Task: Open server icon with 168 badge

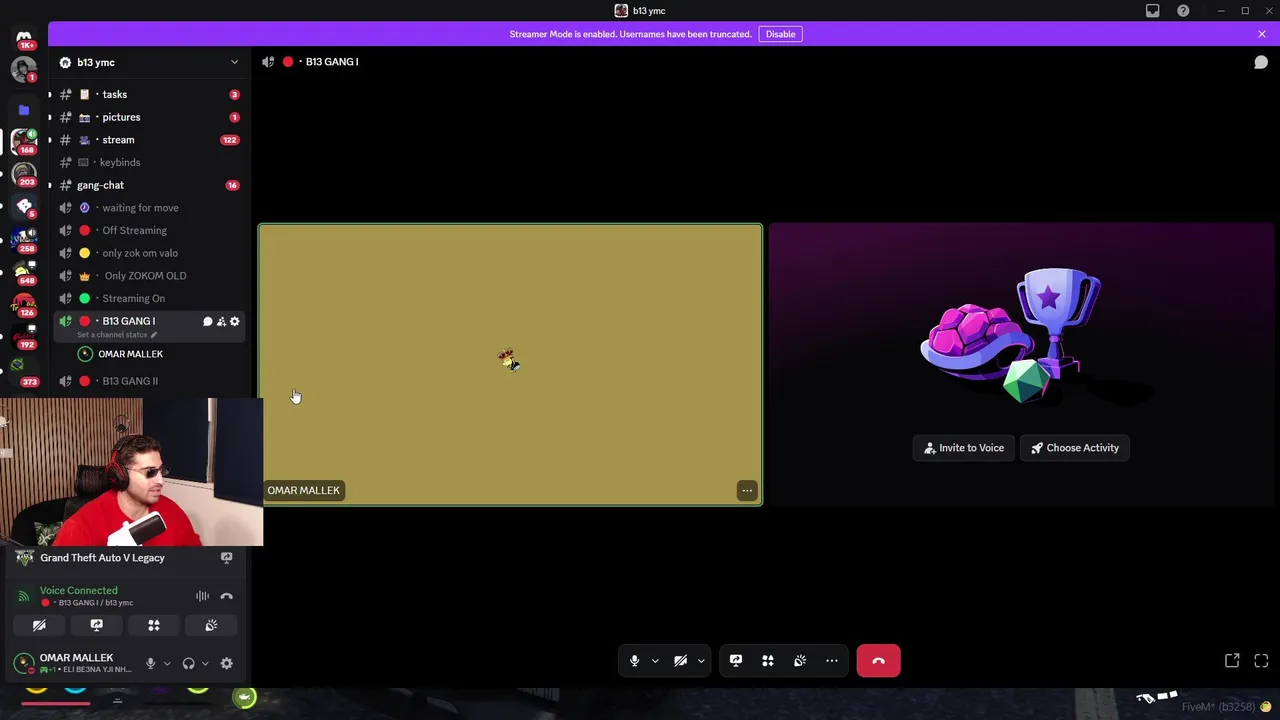Action: coord(24,141)
